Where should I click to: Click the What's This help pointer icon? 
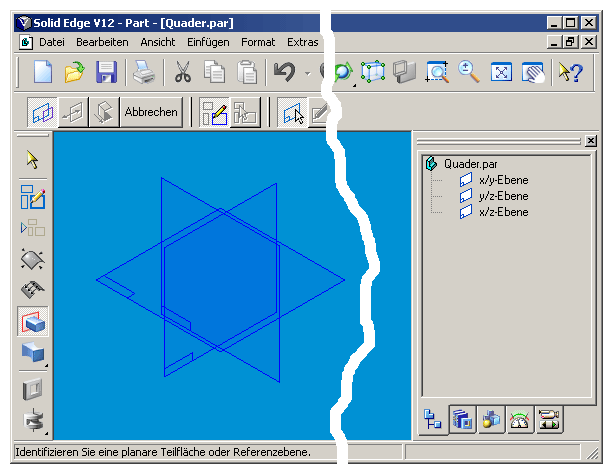[571, 72]
